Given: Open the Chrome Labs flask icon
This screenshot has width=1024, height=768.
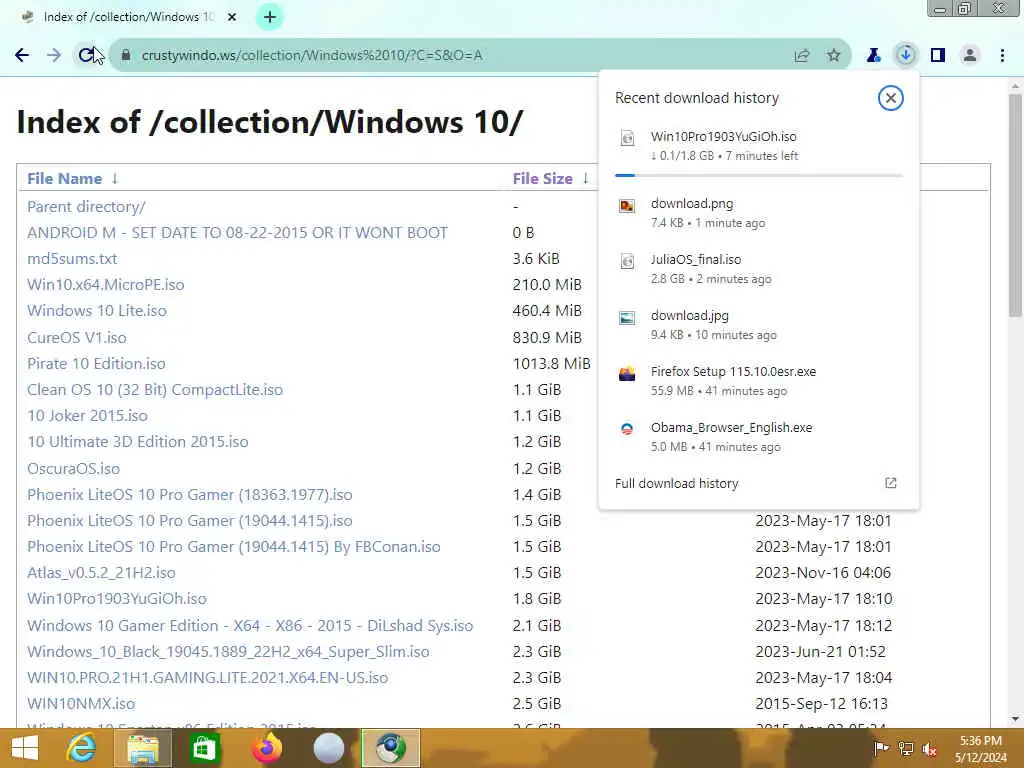Looking at the screenshot, I should point(874,56).
